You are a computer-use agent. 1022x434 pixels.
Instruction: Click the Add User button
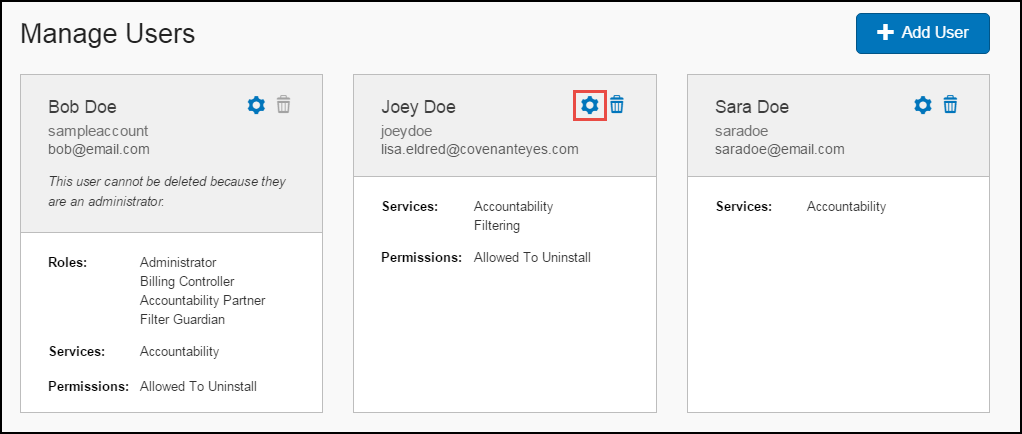[x=923, y=33]
